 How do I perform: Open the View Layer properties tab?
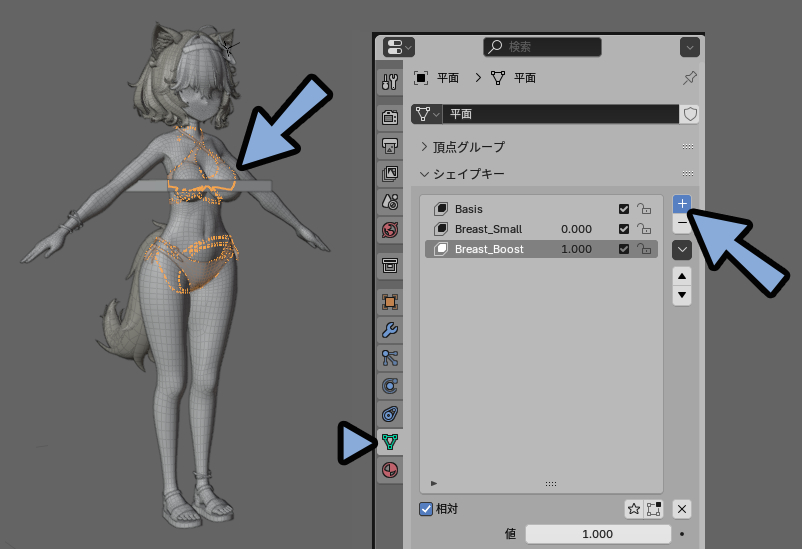390,173
